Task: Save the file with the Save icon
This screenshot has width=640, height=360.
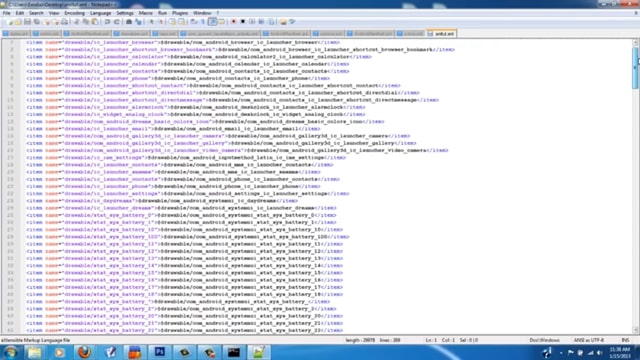Action: (27, 22)
